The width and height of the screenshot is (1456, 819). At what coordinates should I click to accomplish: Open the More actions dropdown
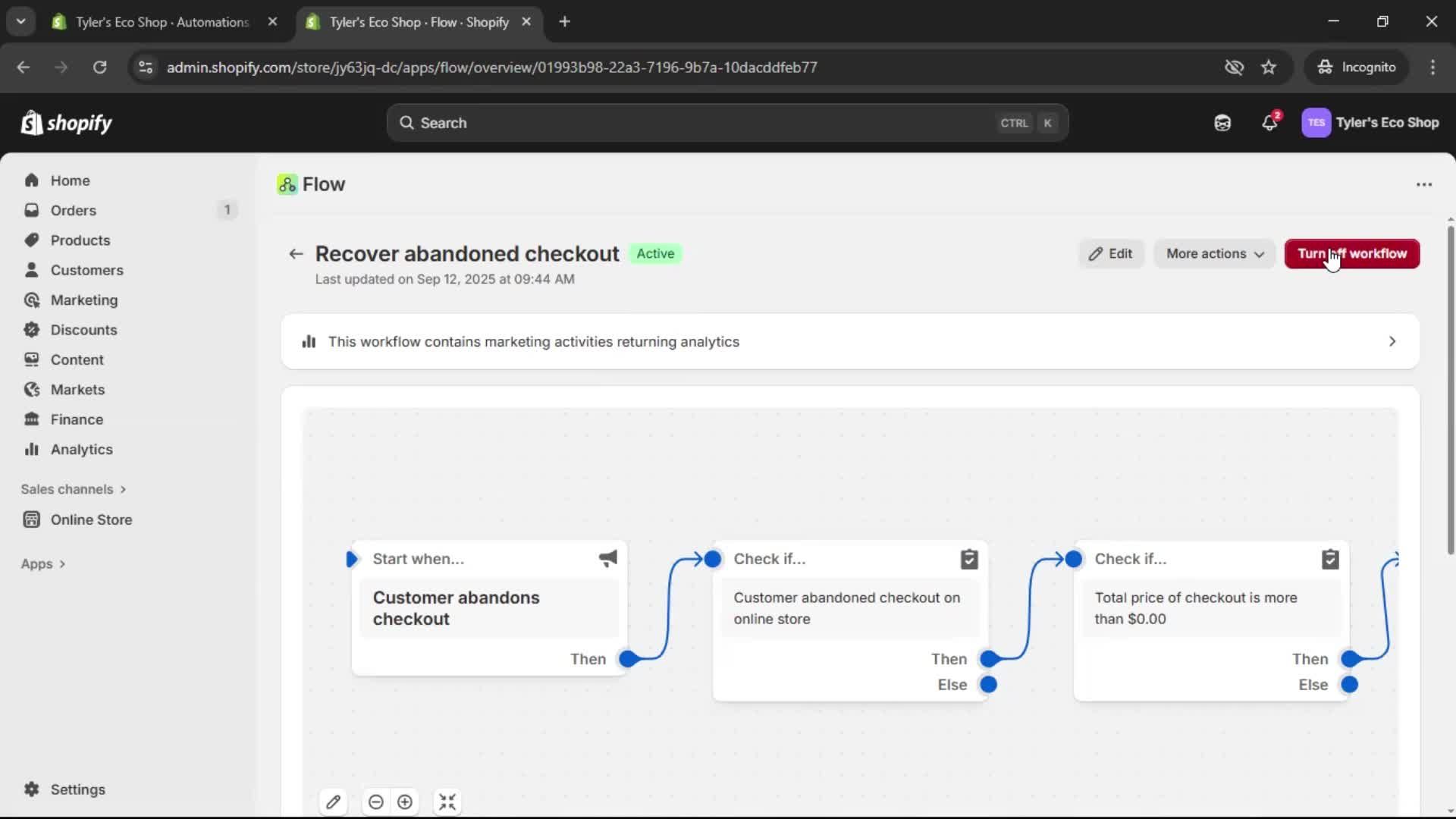click(x=1213, y=253)
